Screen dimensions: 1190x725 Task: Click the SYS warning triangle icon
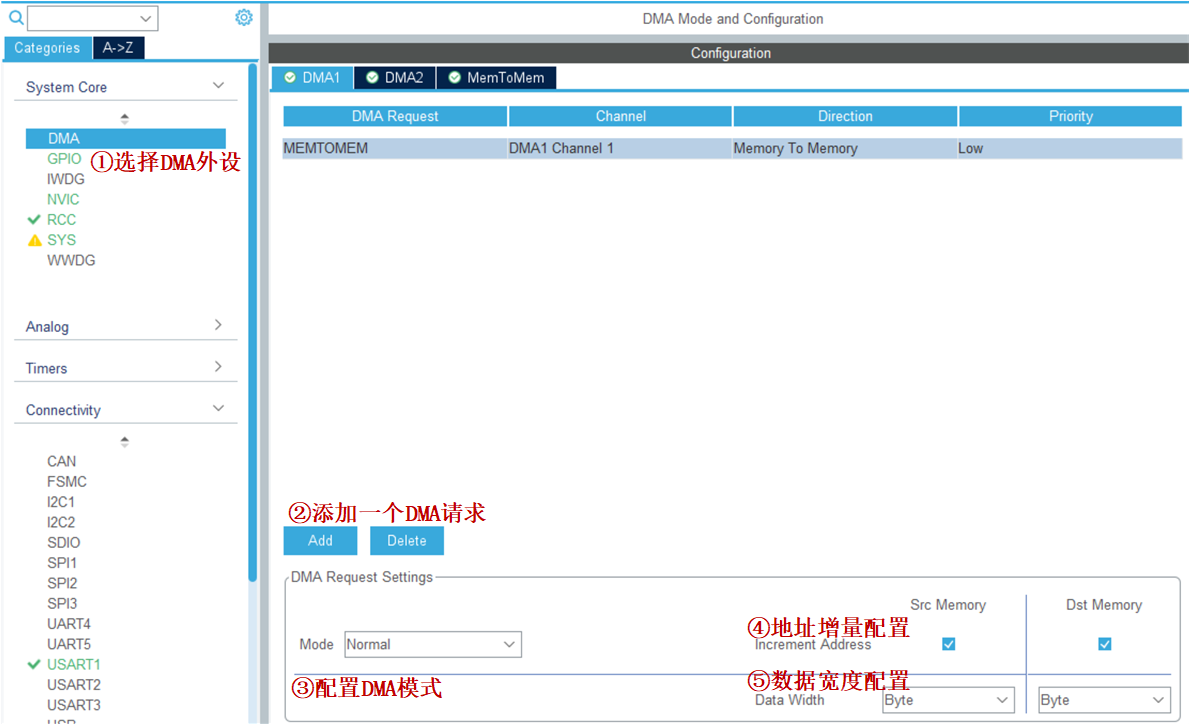pyautogui.click(x=35, y=240)
